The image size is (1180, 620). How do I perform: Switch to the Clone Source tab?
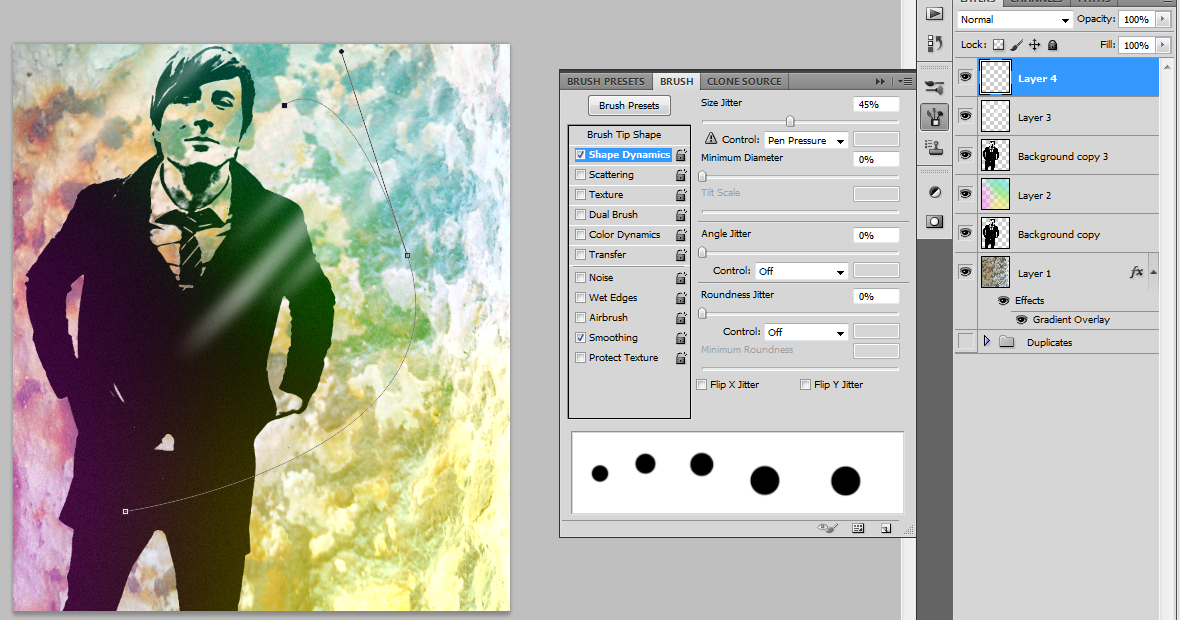coord(744,81)
